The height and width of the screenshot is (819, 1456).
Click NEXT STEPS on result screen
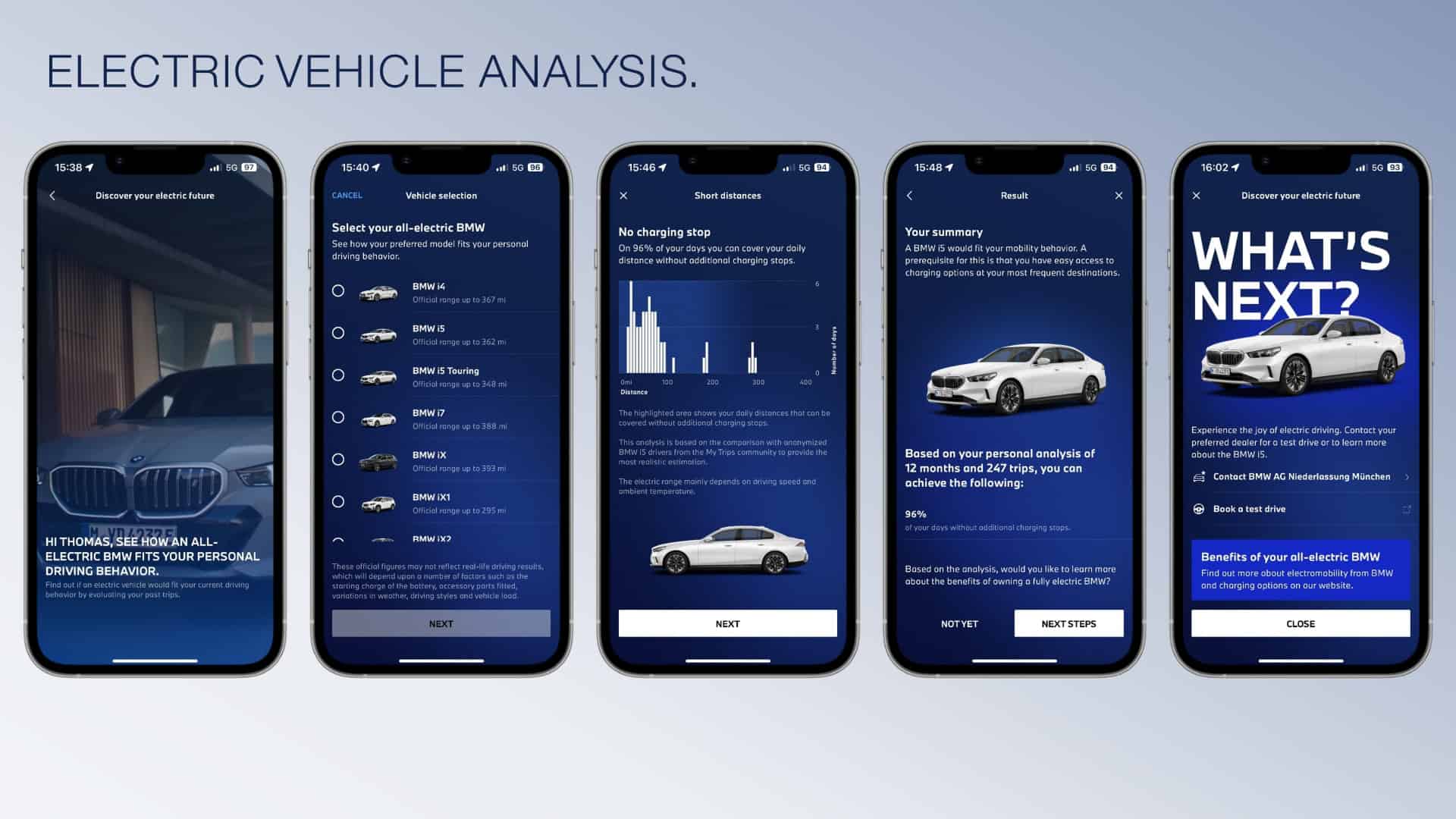click(x=1069, y=624)
